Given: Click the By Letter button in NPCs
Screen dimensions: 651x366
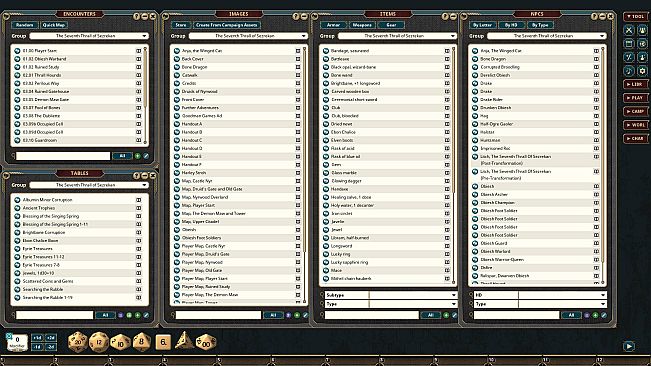Looking at the screenshot, I should [482, 25].
